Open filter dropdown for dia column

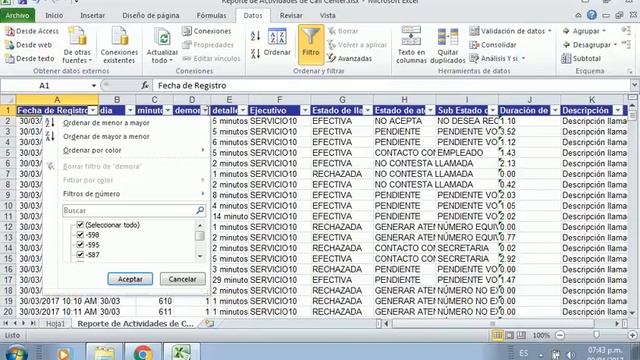[130, 111]
